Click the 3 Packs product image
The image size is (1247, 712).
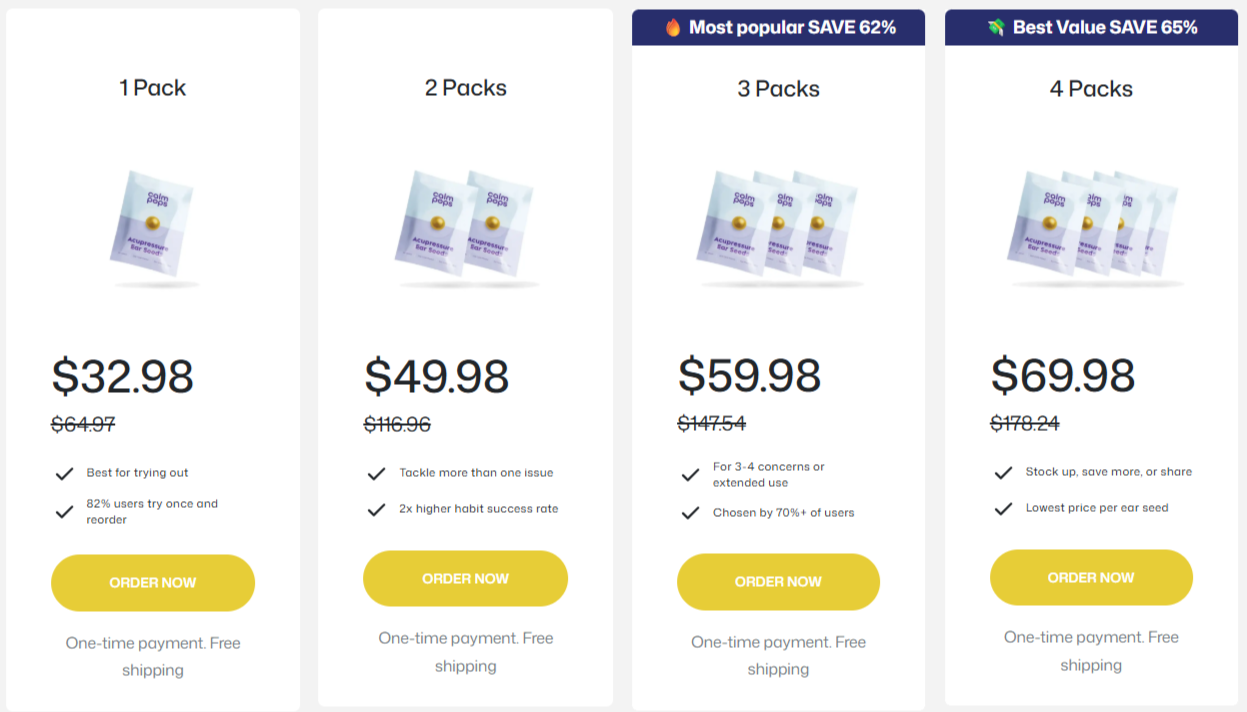pyautogui.click(x=778, y=224)
